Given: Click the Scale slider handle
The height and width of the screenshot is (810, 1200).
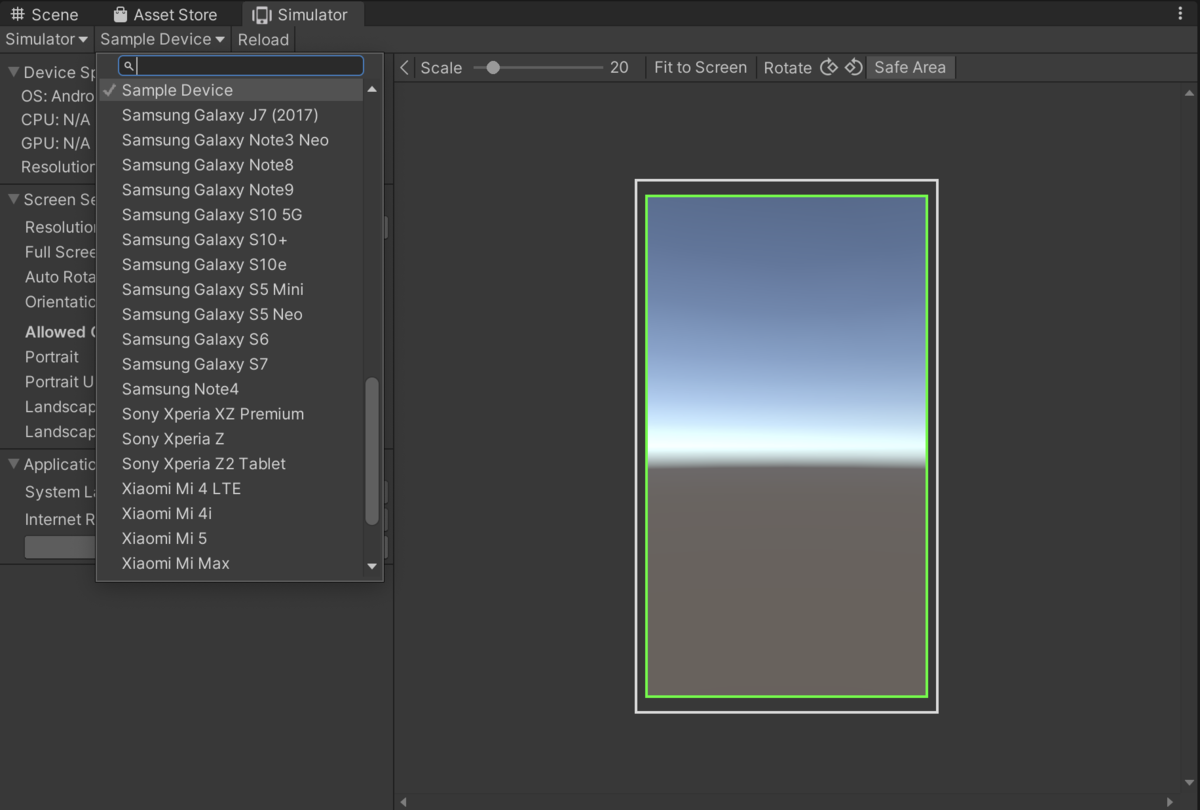Looking at the screenshot, I should [x=493, y=67].
